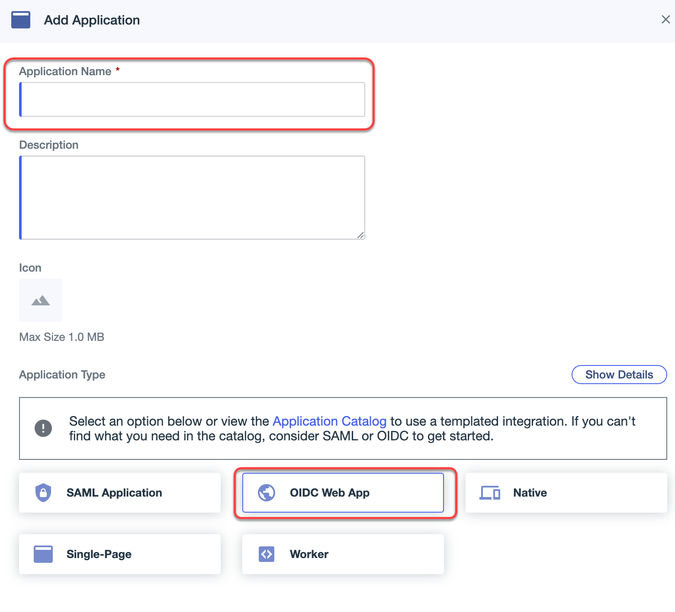The height and width of the screenshot is (612, 675).
Task: Click the Add Application title text
Action: [92, 20]
